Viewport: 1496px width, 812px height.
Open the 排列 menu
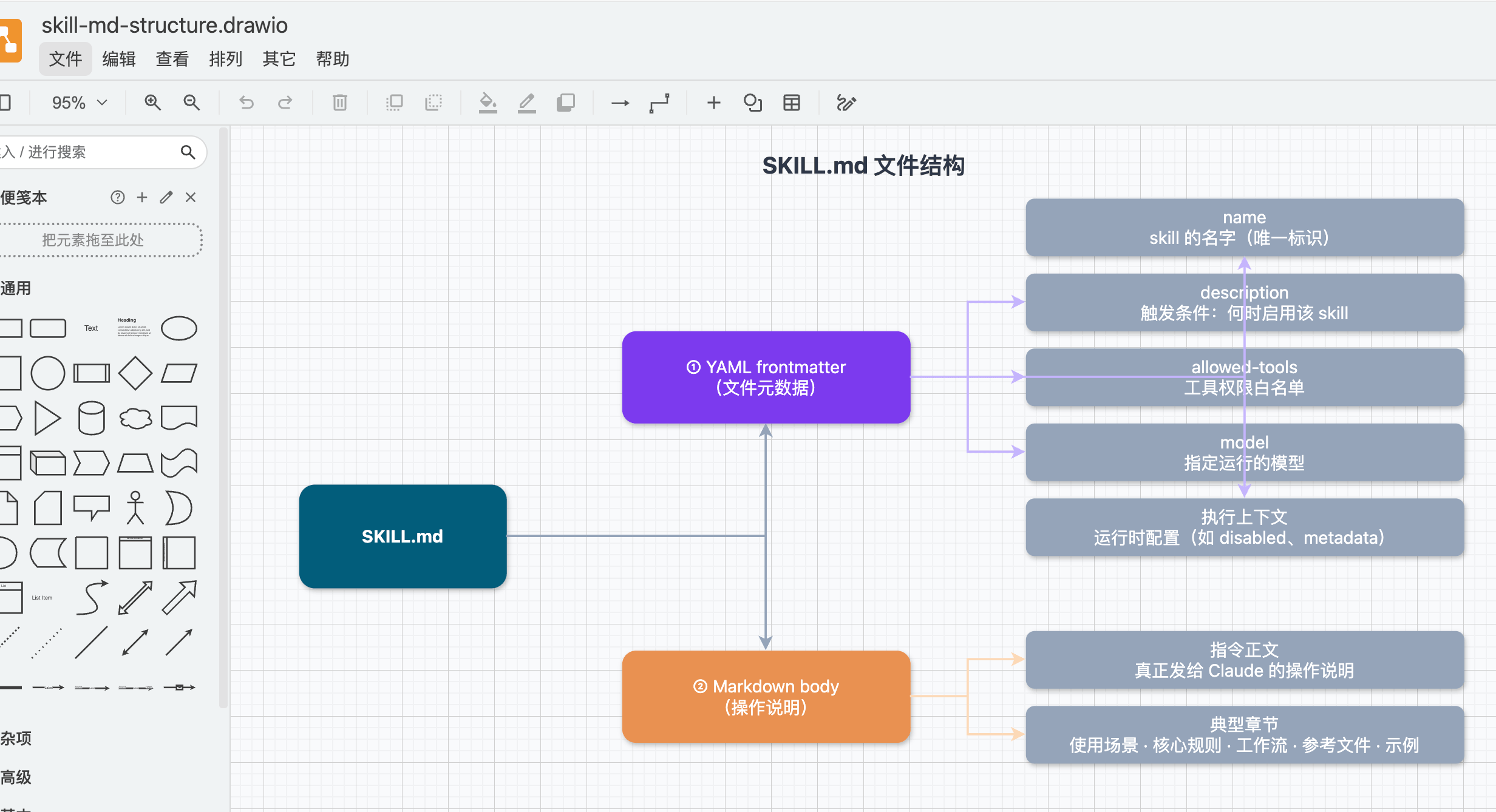coord(226,59)
